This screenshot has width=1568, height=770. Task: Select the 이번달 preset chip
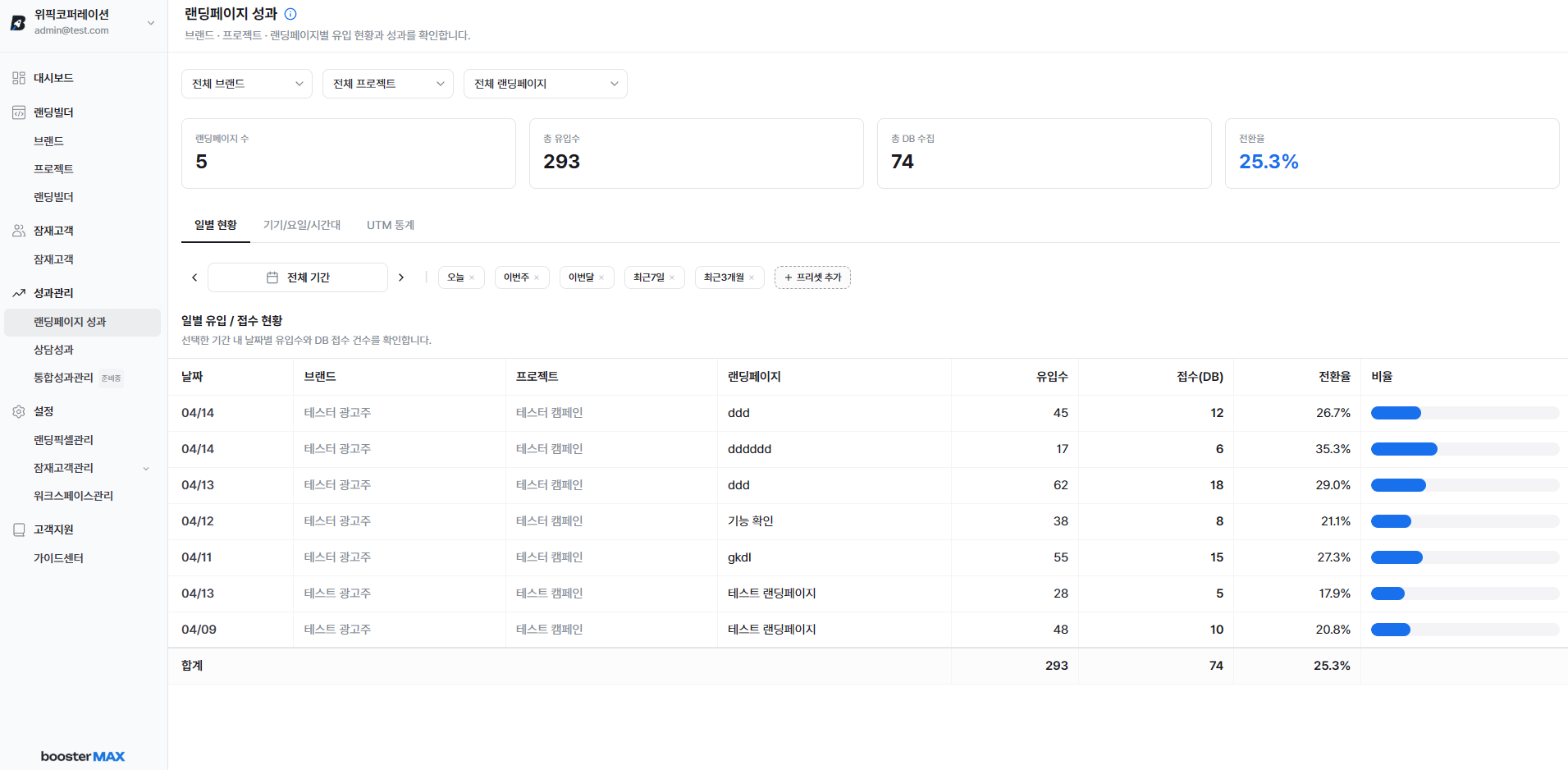[581, 277]
